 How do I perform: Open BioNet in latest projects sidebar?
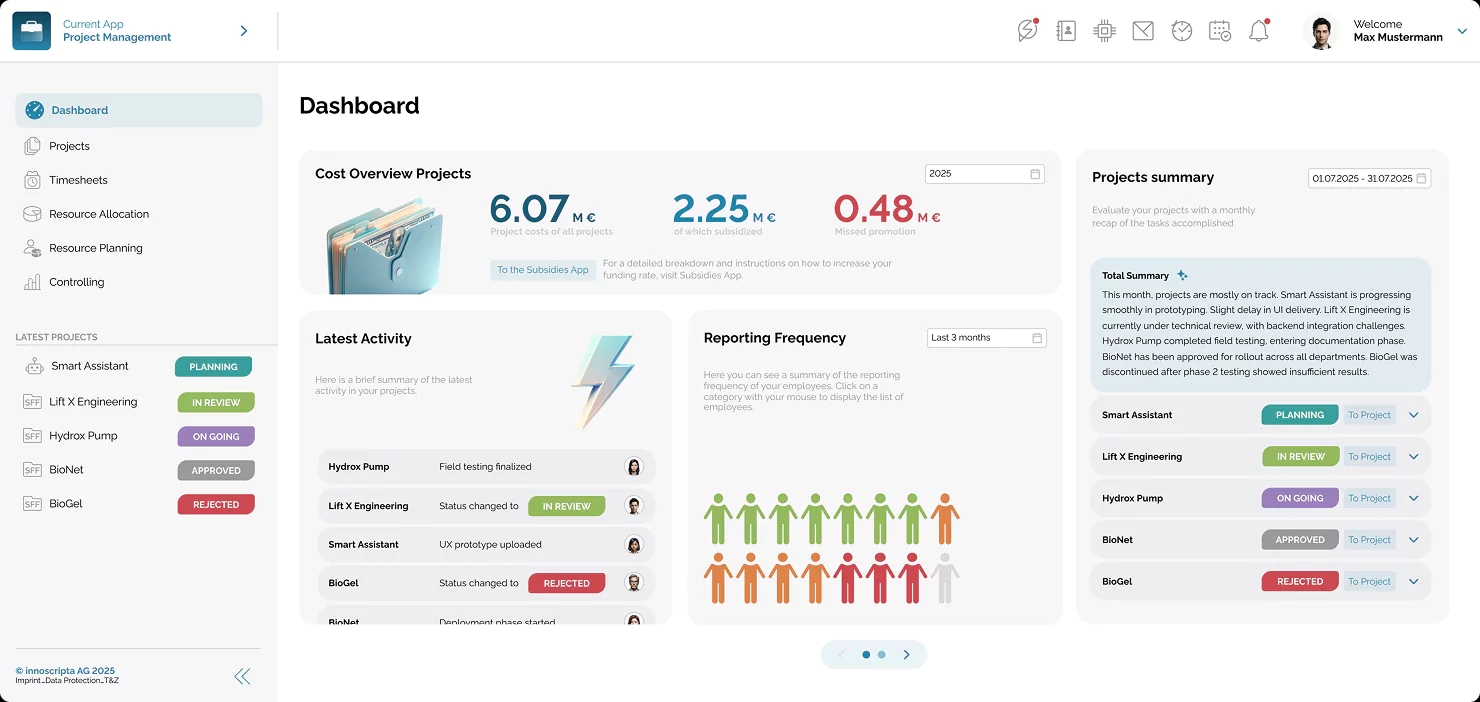click(66, 470)
